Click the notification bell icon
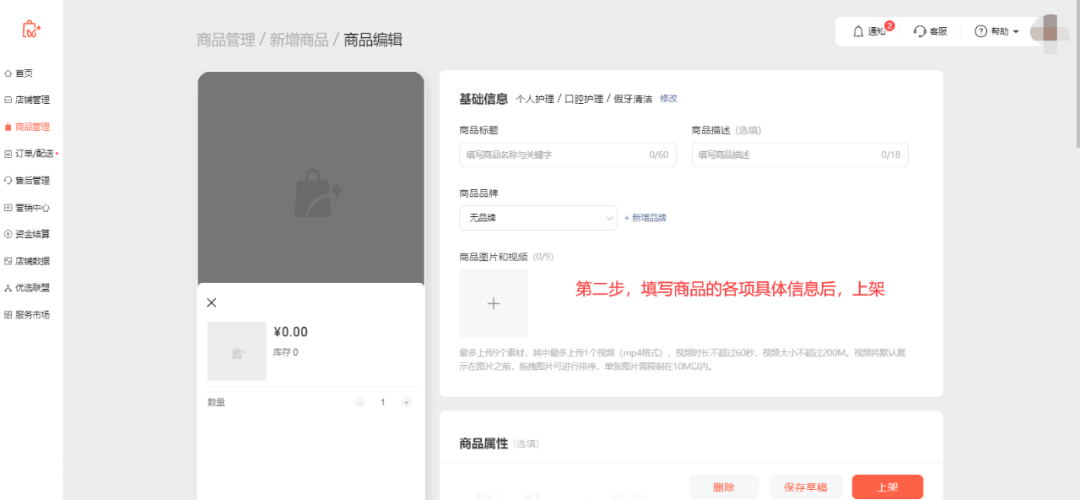The width and height of the screenshot is (1080, 500). click(x=858, y=31)
